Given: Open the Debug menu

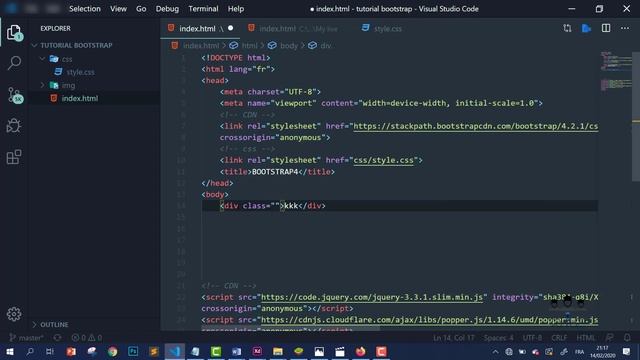Looking at the screenshot, I should (167, 9).
